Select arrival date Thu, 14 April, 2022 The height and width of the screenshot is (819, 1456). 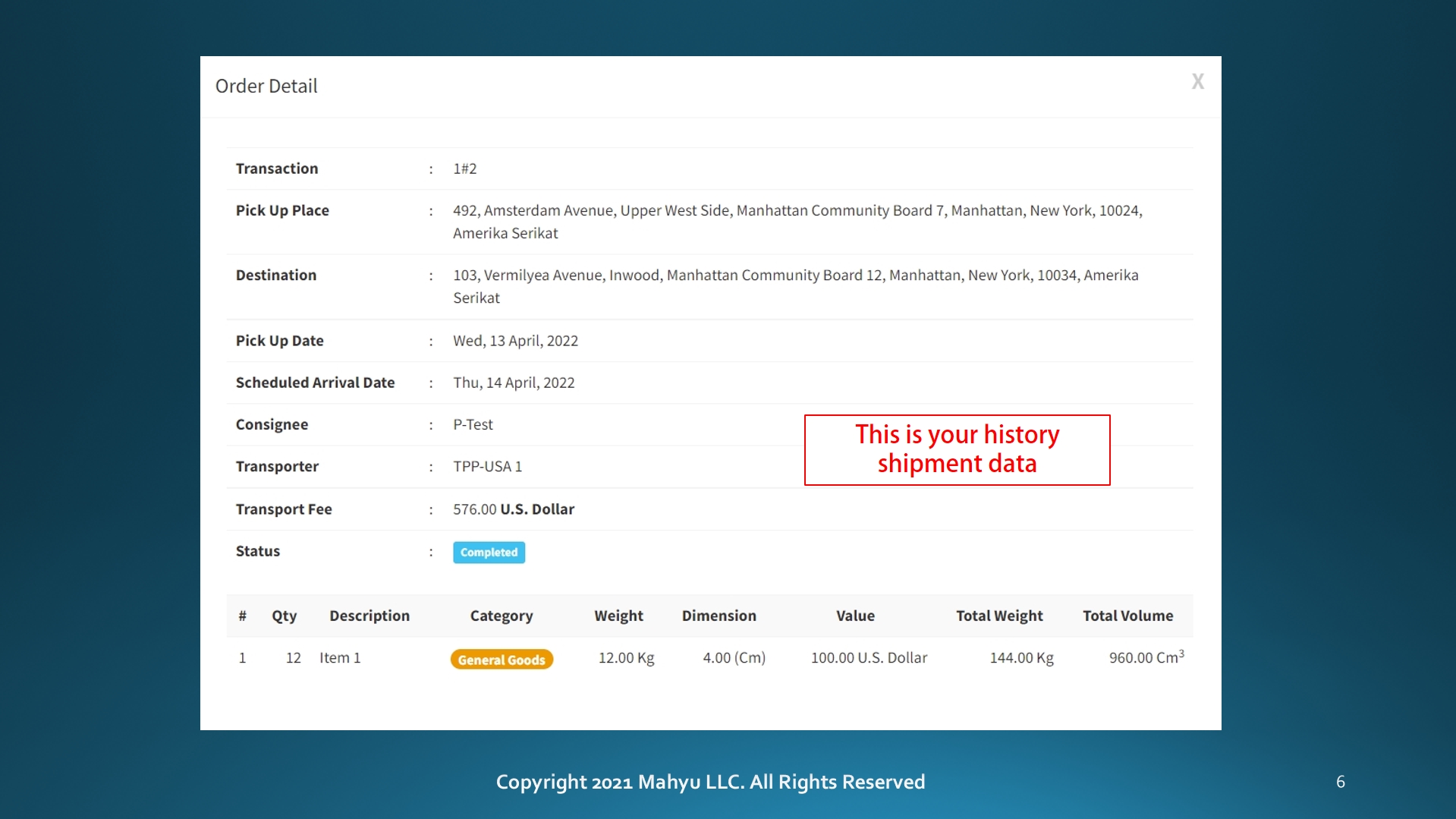pyautogui.click(x=514, y=383)
